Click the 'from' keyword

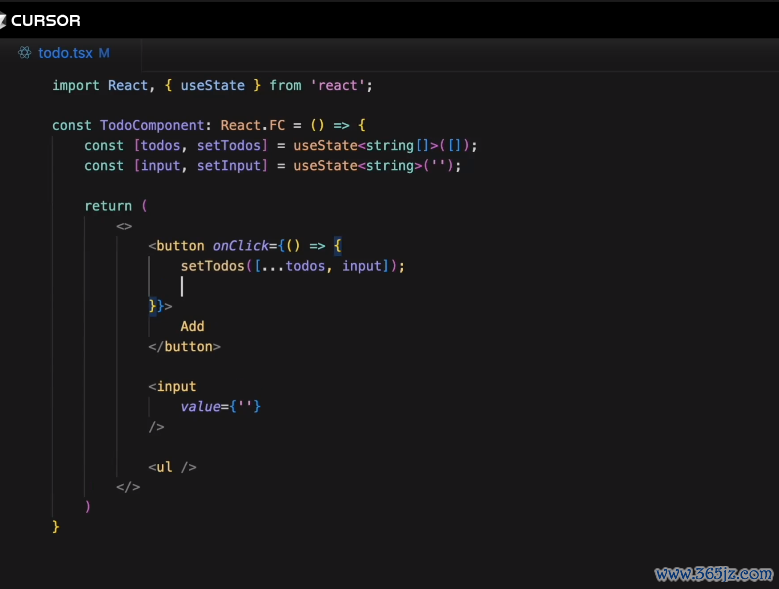pyautogui.click(x=285, y=85)
